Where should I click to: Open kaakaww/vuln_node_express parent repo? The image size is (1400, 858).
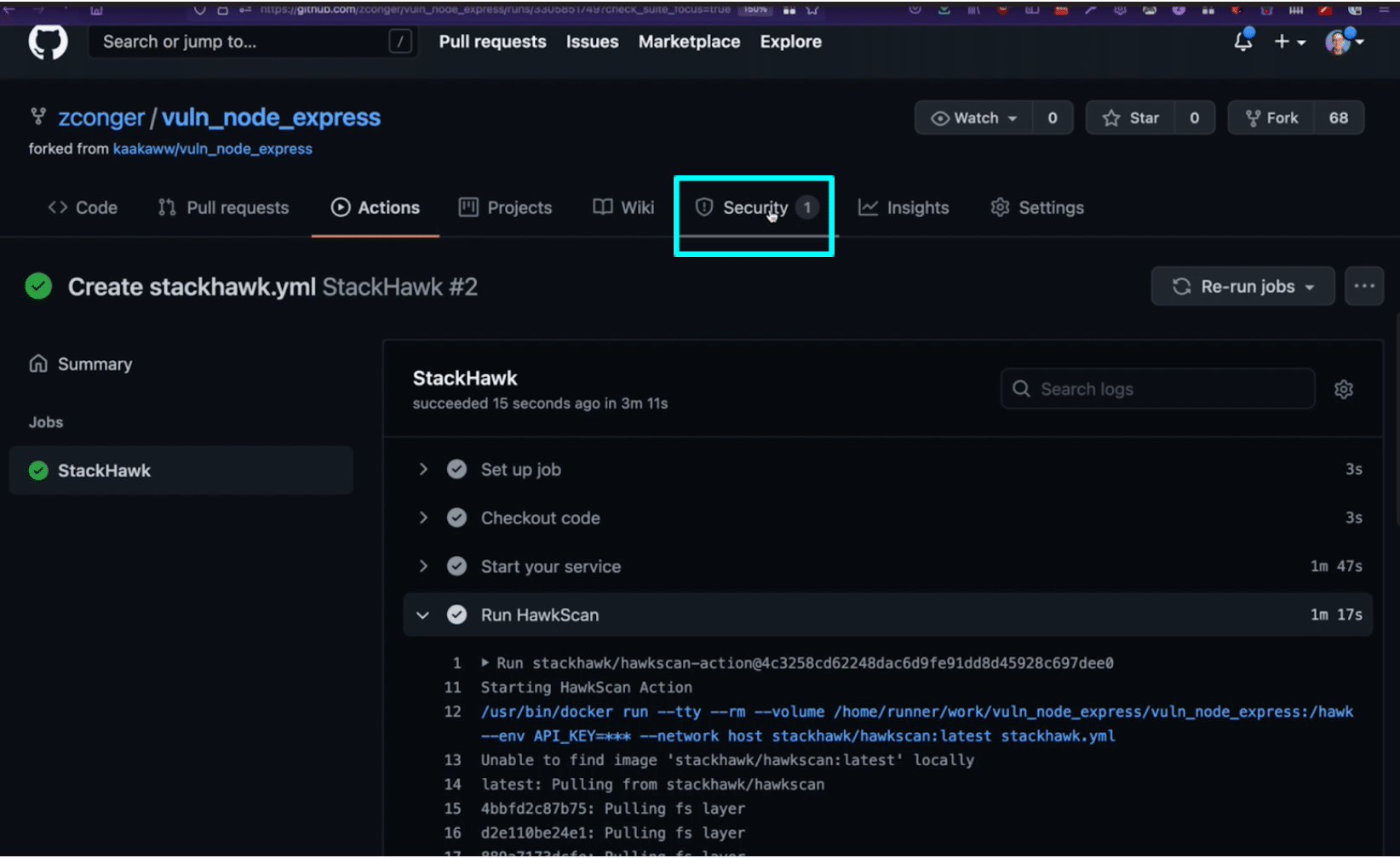tap(212, 149)
